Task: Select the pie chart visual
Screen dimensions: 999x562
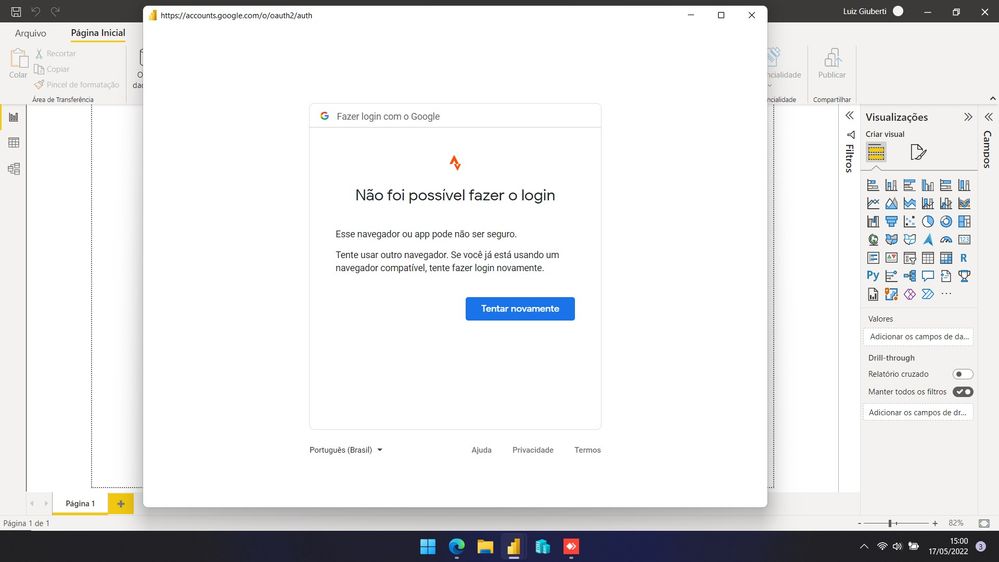Action: 928,222
